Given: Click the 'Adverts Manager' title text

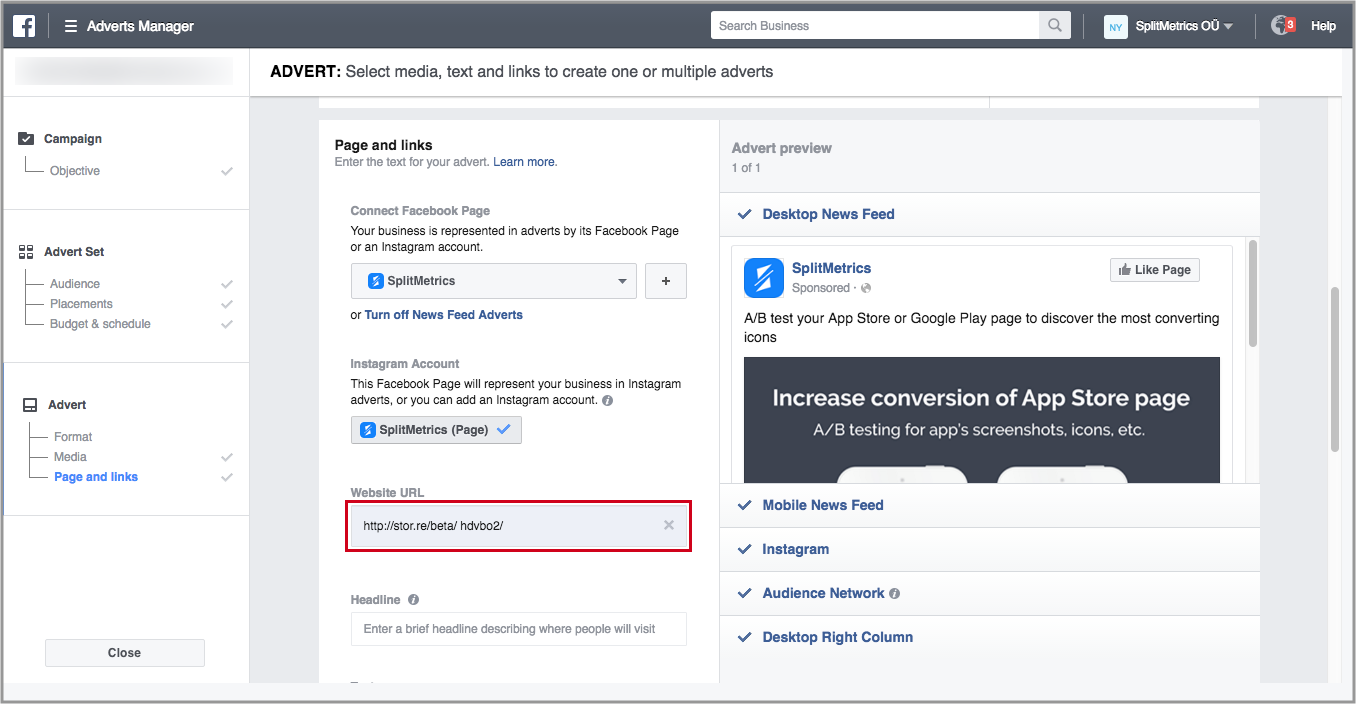Looking at the screenshot, I should [x=140, y=26].
